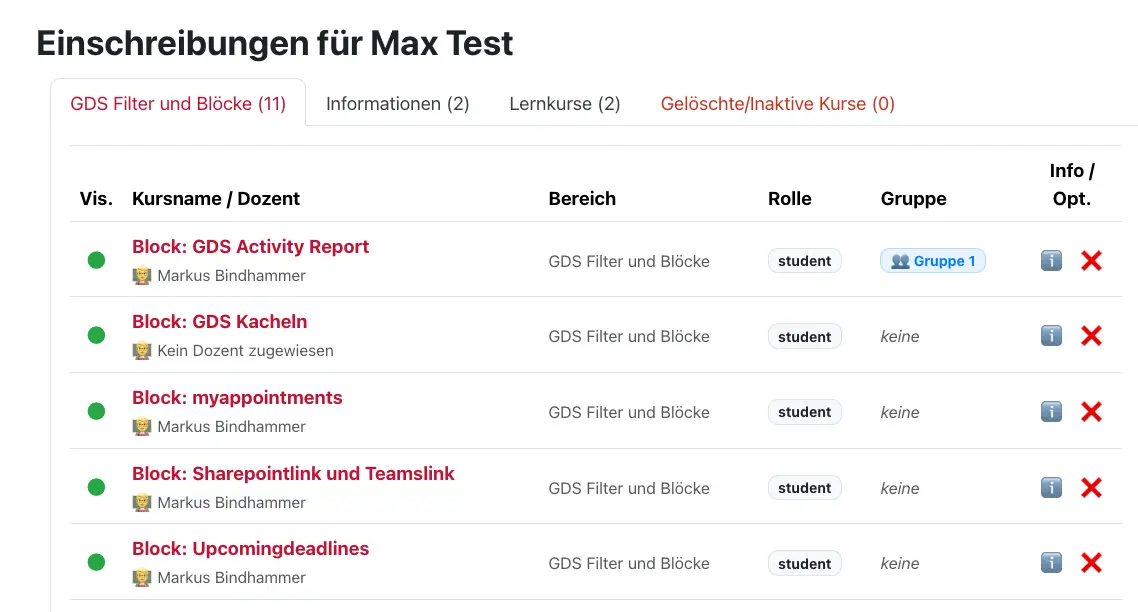
Task: Open the Lernkurse tab
Action: [x=565, y=103]
